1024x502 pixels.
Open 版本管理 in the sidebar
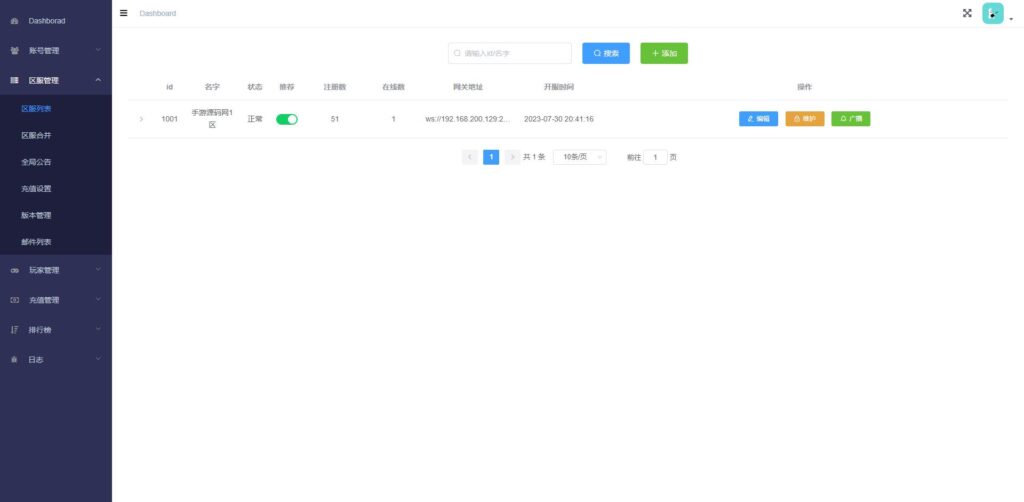pos(56,215)
